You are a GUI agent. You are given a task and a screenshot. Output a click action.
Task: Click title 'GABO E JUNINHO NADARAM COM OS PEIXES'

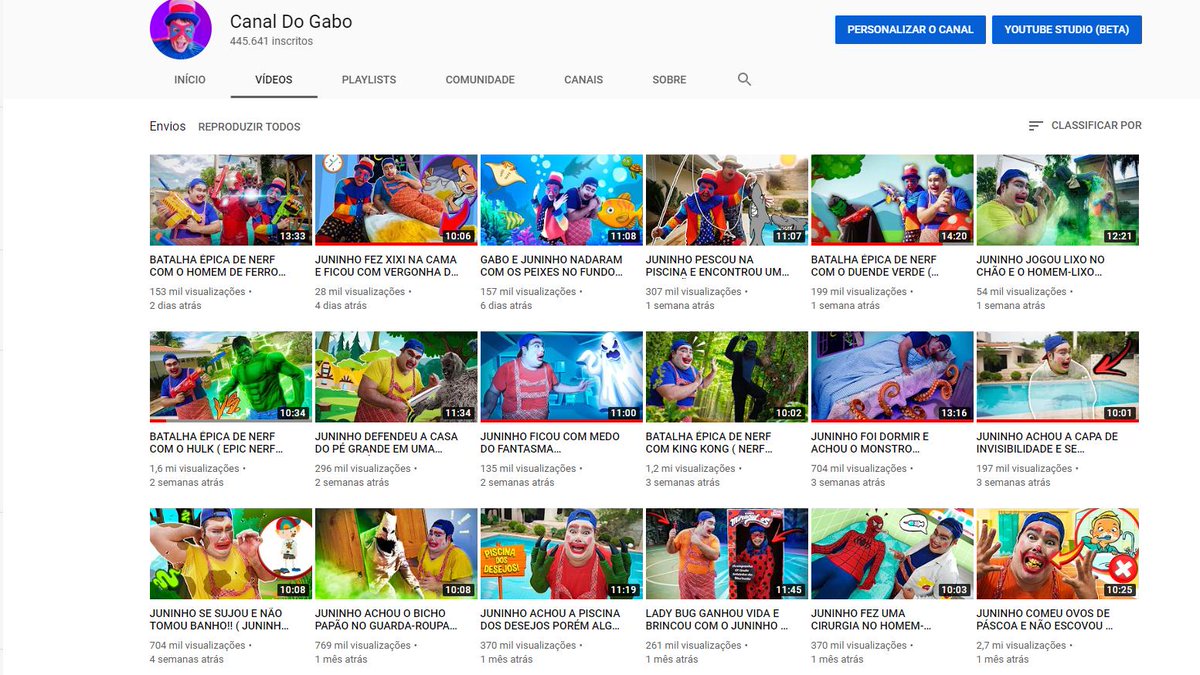click(x=552, y=266)
